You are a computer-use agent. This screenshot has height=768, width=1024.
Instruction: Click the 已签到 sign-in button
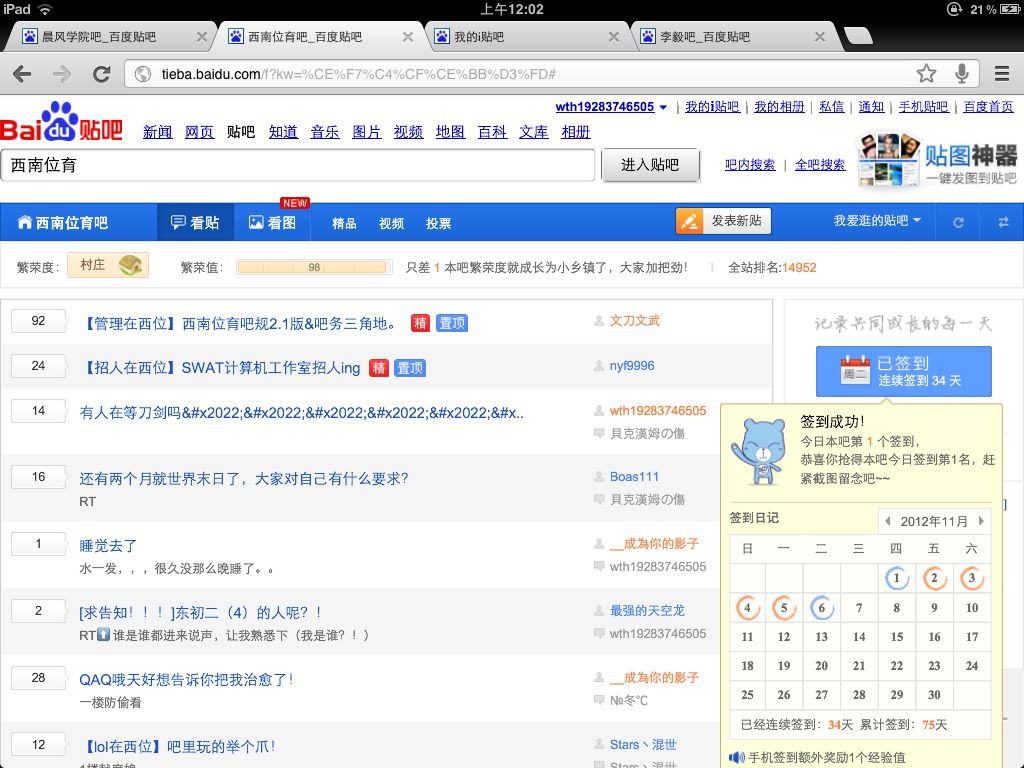[904, 371]
